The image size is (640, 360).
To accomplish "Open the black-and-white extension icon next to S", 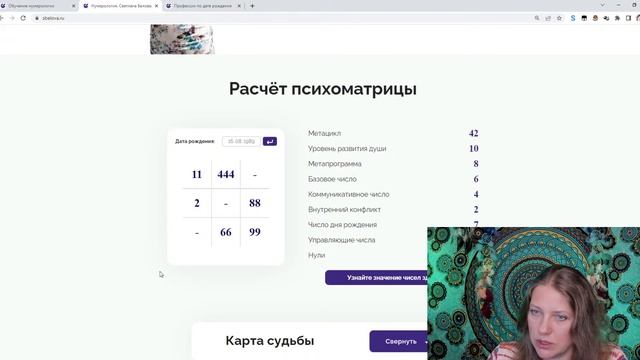I will (584, 18).
